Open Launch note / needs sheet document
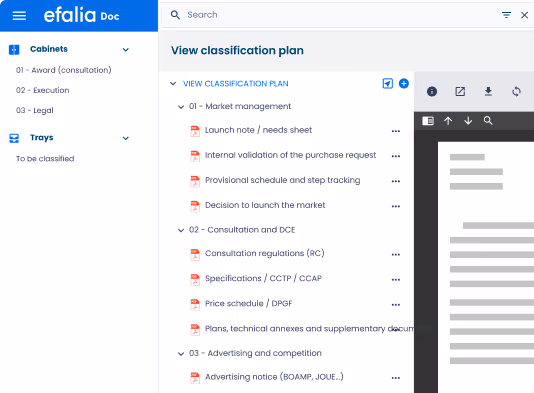 258,130
